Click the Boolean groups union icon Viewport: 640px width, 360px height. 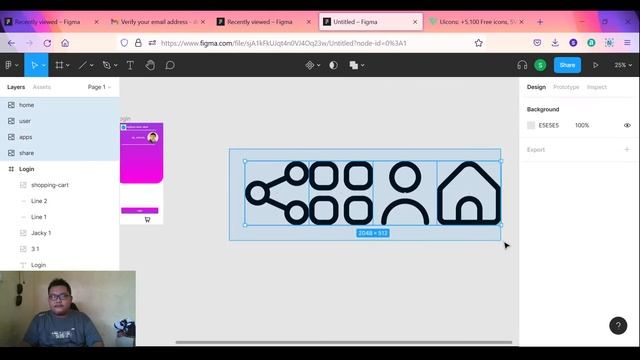(x=353, y=65)
